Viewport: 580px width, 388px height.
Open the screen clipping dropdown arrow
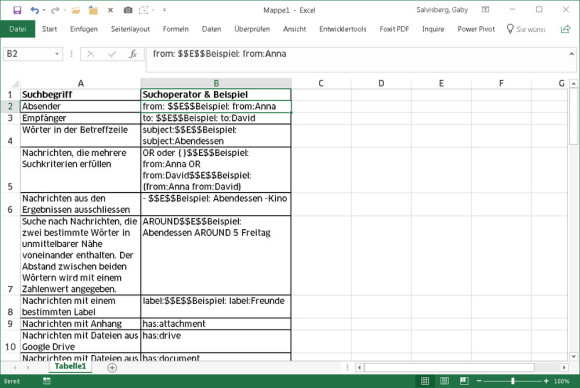click(153, 10)
